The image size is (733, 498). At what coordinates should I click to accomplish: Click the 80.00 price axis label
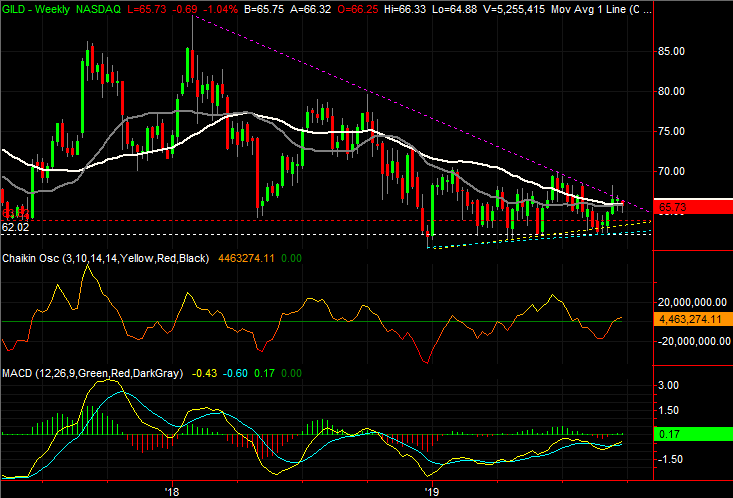[671, 91]
